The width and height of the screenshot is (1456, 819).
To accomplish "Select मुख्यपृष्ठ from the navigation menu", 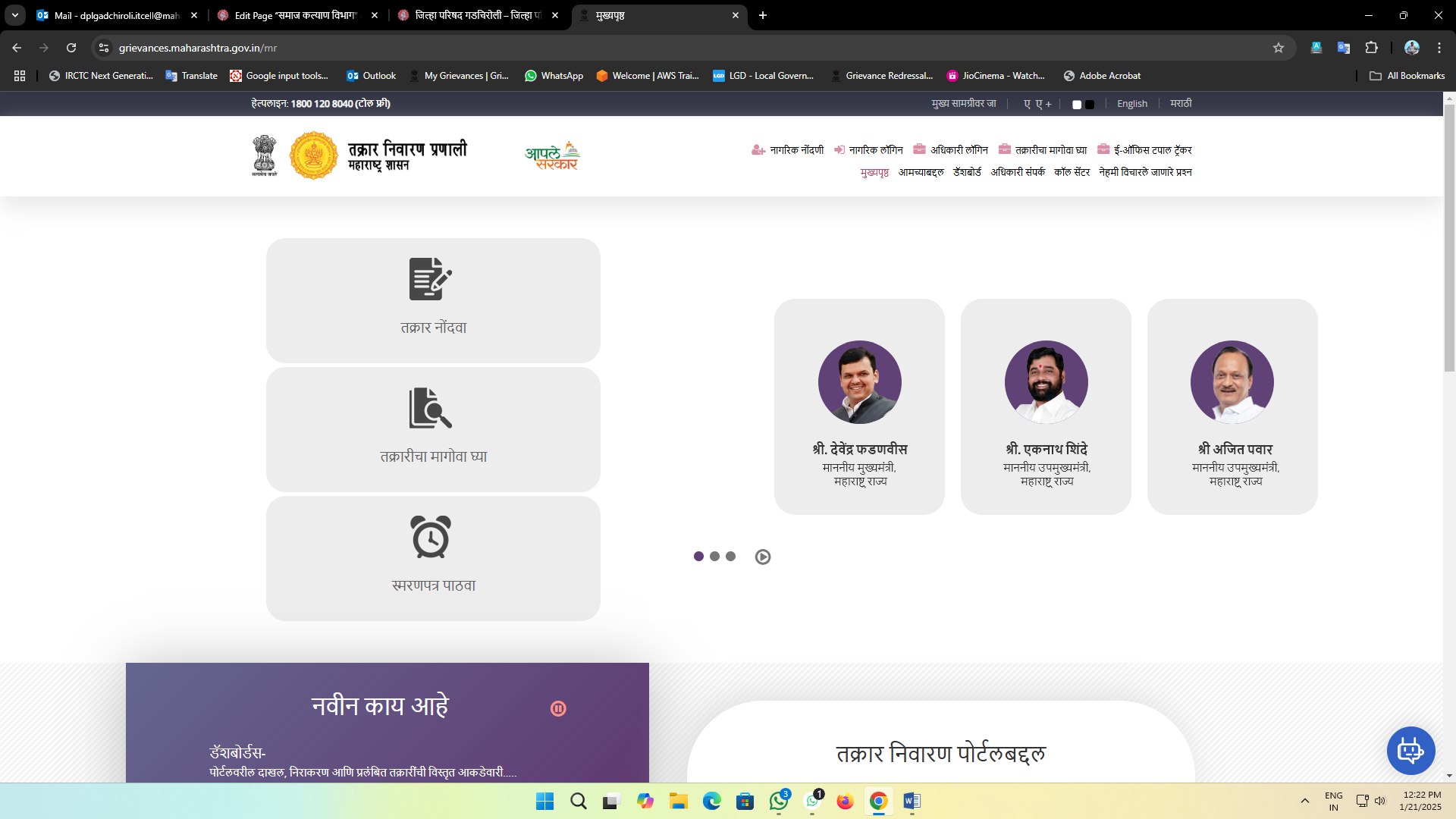I will point(875,172).
